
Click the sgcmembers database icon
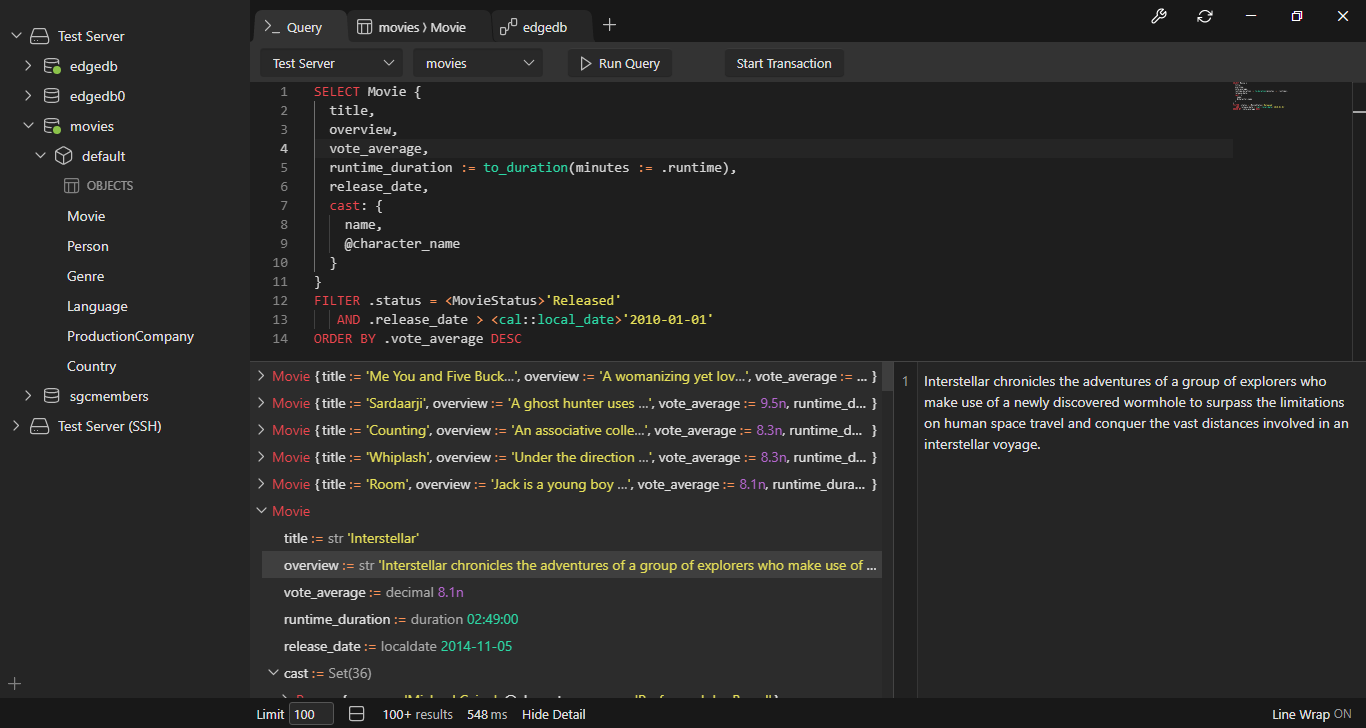tap(51, 396)
